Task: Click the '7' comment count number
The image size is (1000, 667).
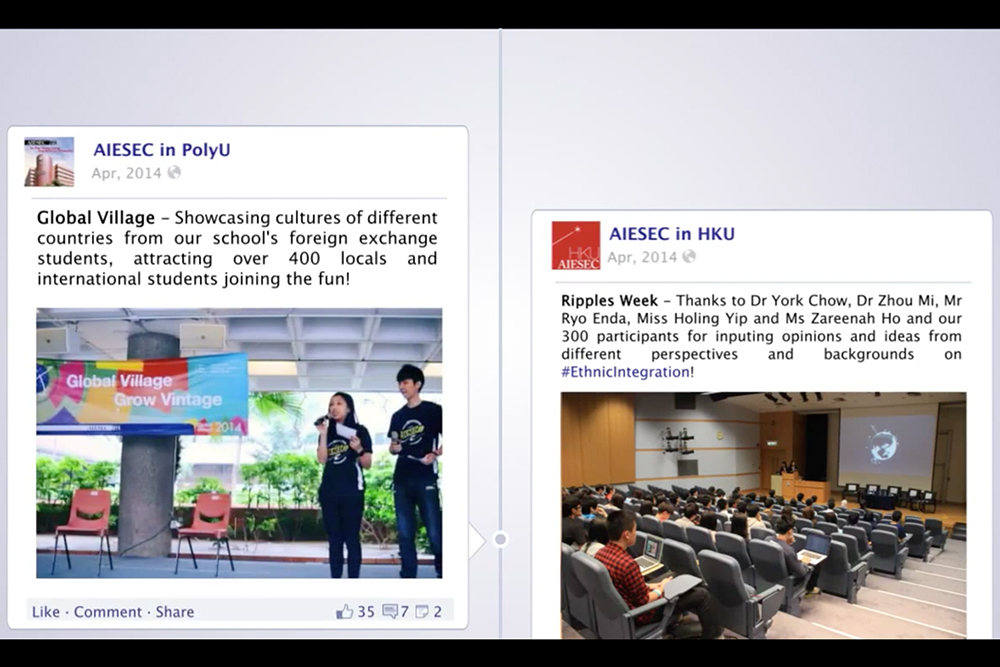Action: point(404,612)
